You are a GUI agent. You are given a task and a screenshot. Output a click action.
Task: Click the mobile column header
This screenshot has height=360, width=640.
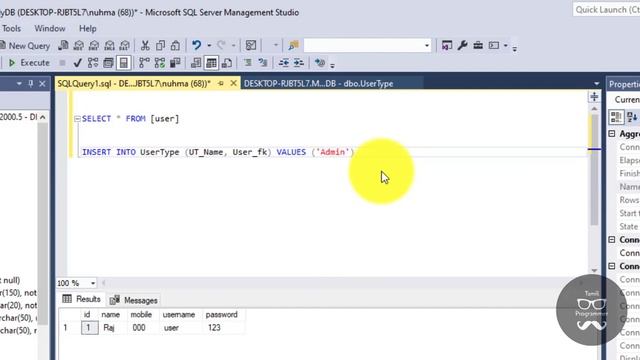141,315
